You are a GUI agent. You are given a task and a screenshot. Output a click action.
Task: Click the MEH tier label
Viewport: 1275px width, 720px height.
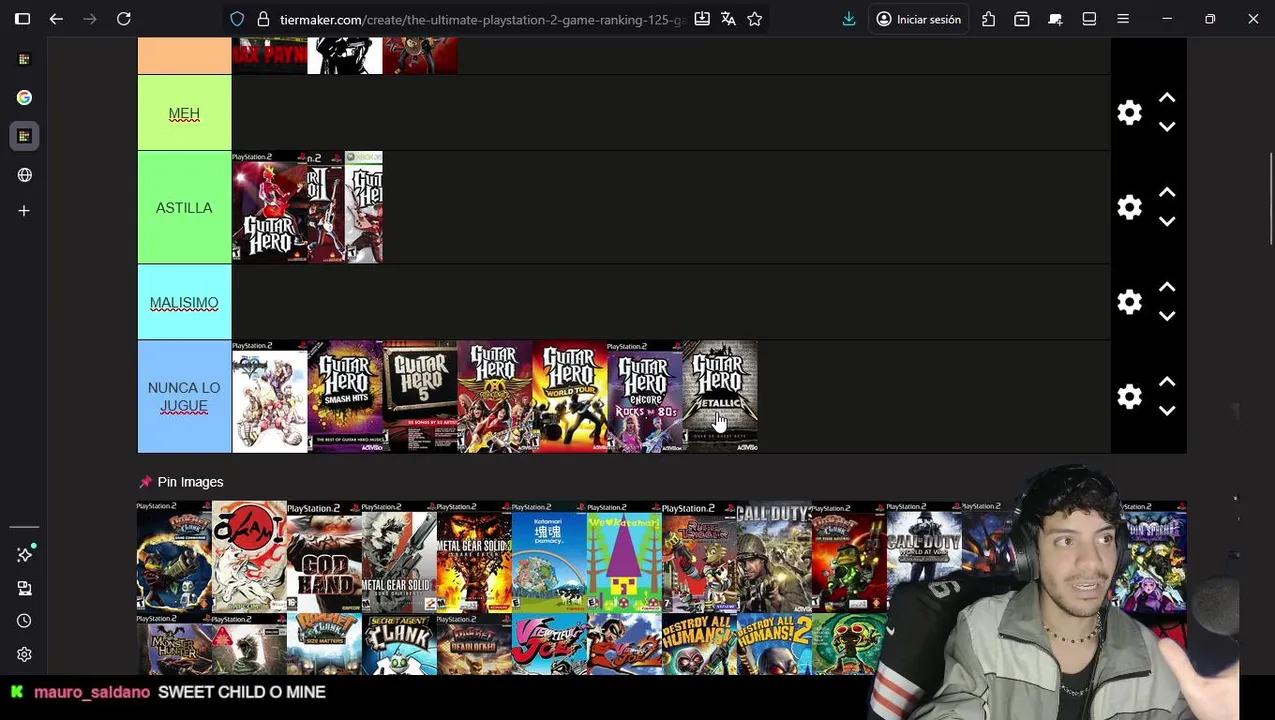tap(184, 113)
